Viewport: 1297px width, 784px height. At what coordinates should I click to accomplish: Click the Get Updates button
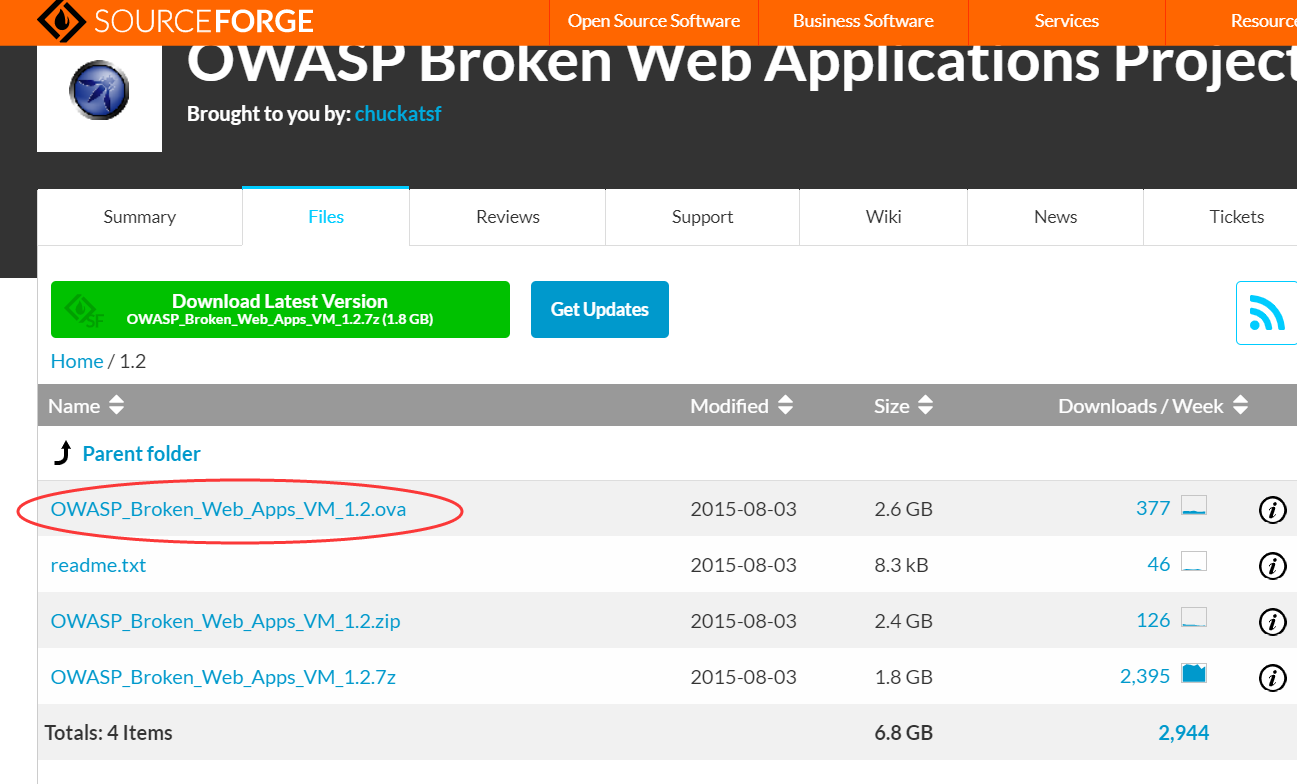[599, 309]
